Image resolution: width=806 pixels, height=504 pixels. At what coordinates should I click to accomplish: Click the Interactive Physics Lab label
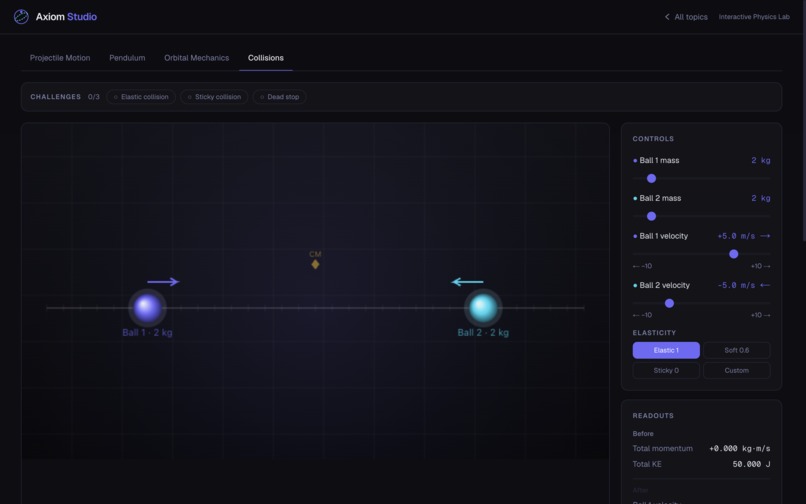[x=754, y=17]
